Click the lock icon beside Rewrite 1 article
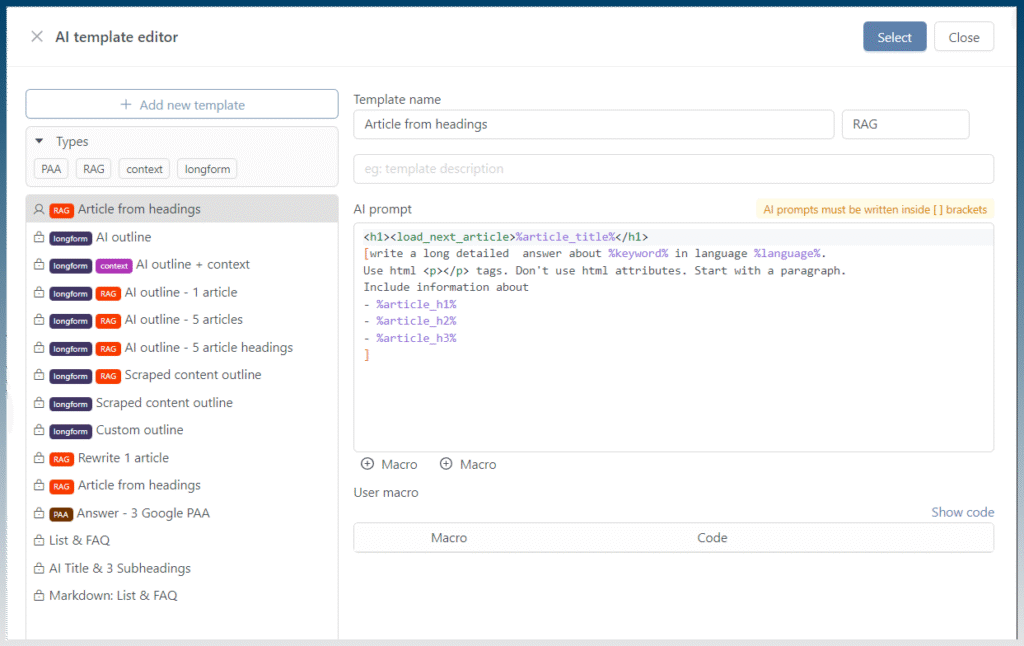This screenshot has height=646, width=1024. pyautogui.click(x=39, y=458)
